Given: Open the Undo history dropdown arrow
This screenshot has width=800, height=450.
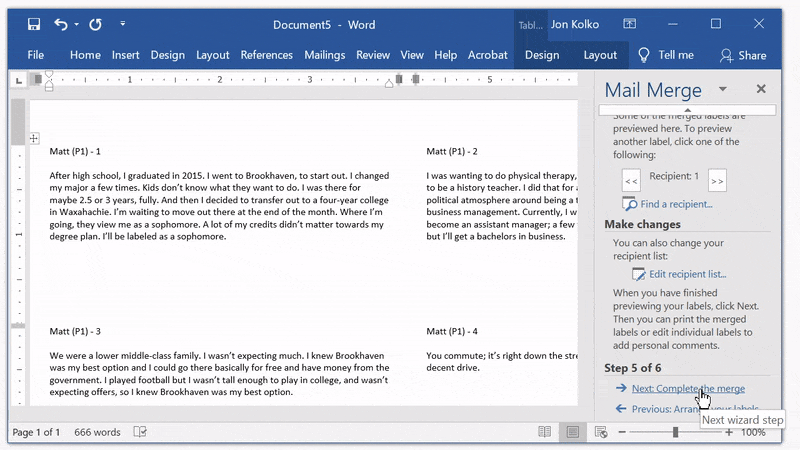Looking at the screenshot, I should (x=77, y=24).
